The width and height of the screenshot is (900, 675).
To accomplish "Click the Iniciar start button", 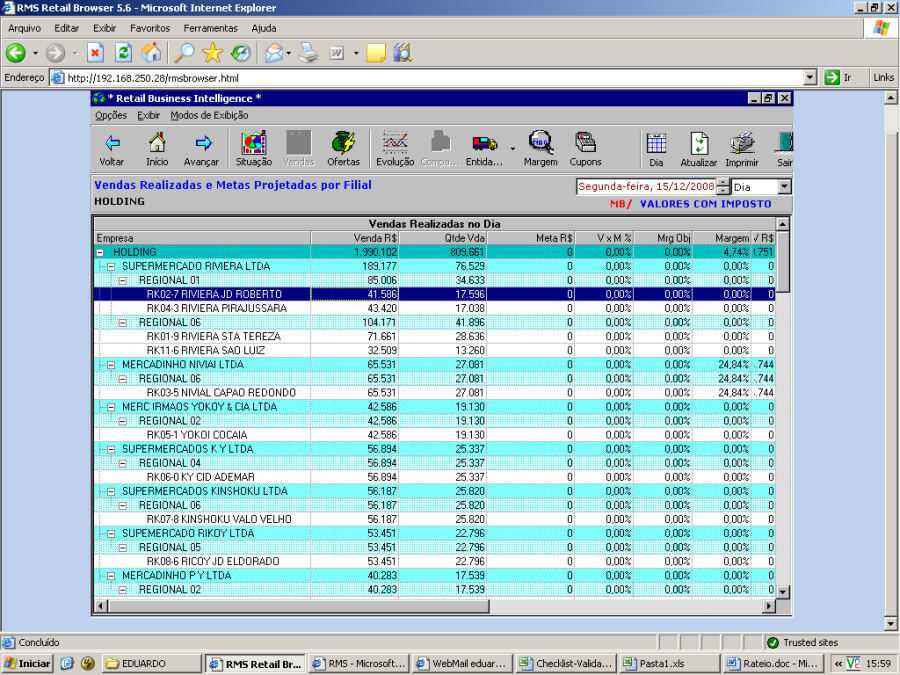I will [27, 663].
